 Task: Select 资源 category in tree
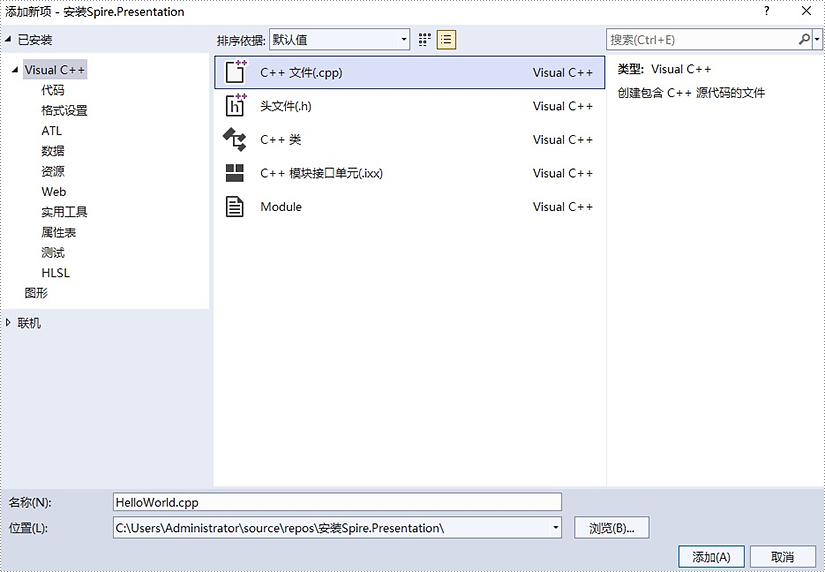tap(53, 171)
